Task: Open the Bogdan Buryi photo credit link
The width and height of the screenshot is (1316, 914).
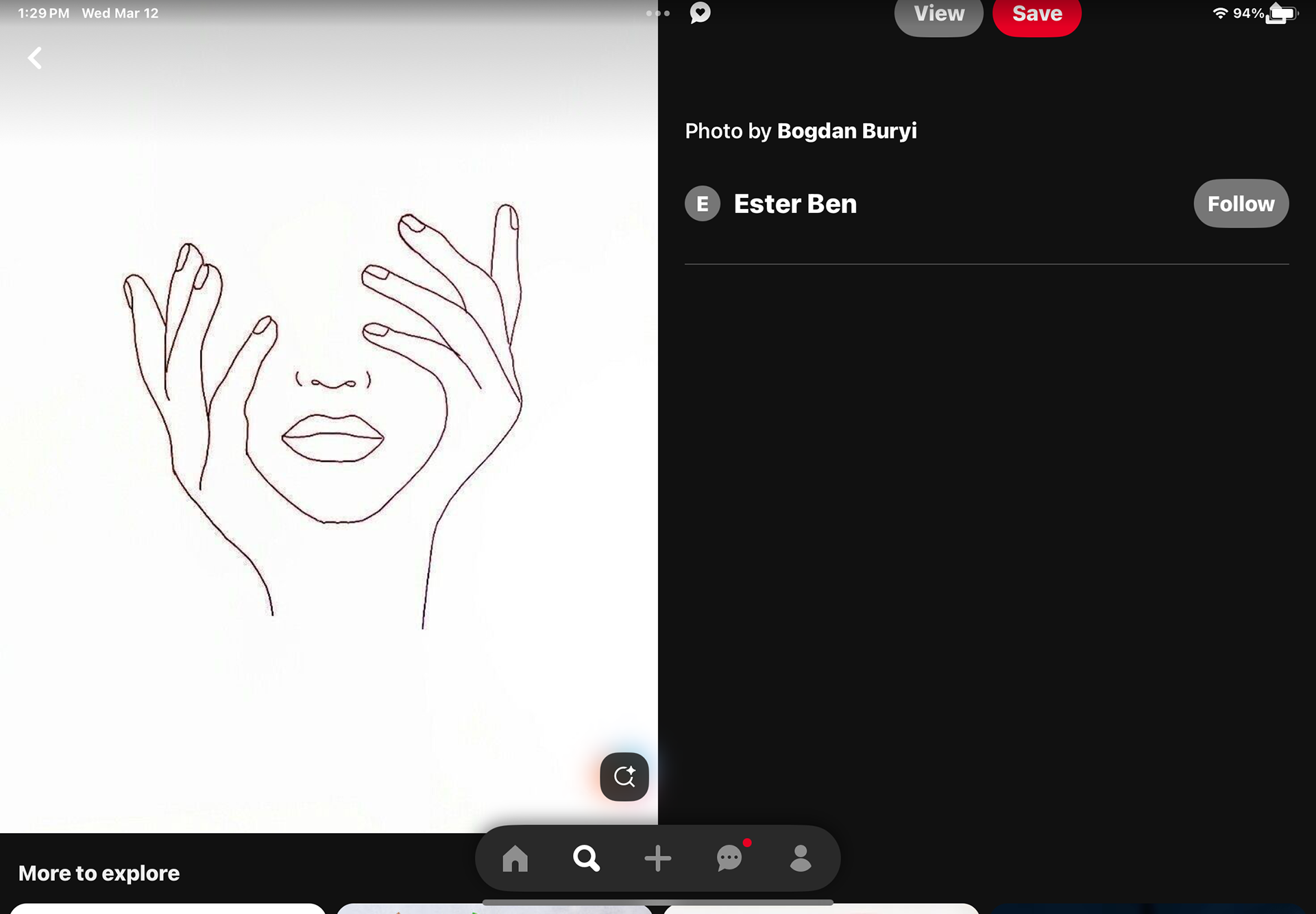Action: [846, 131]
